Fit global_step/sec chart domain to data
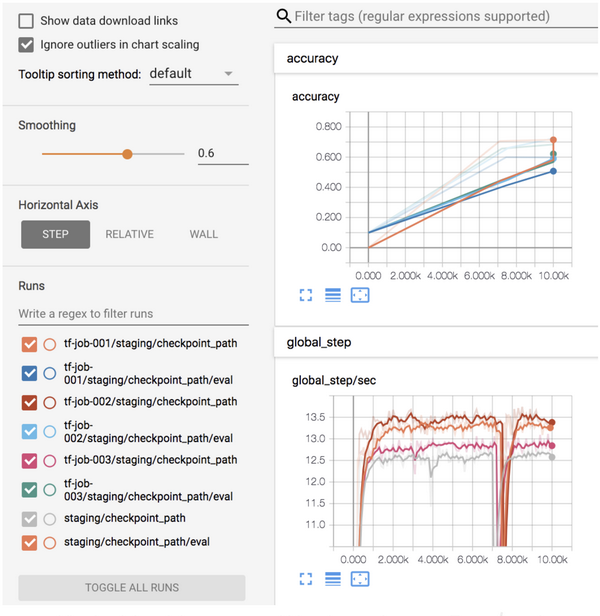 (361, 579)
